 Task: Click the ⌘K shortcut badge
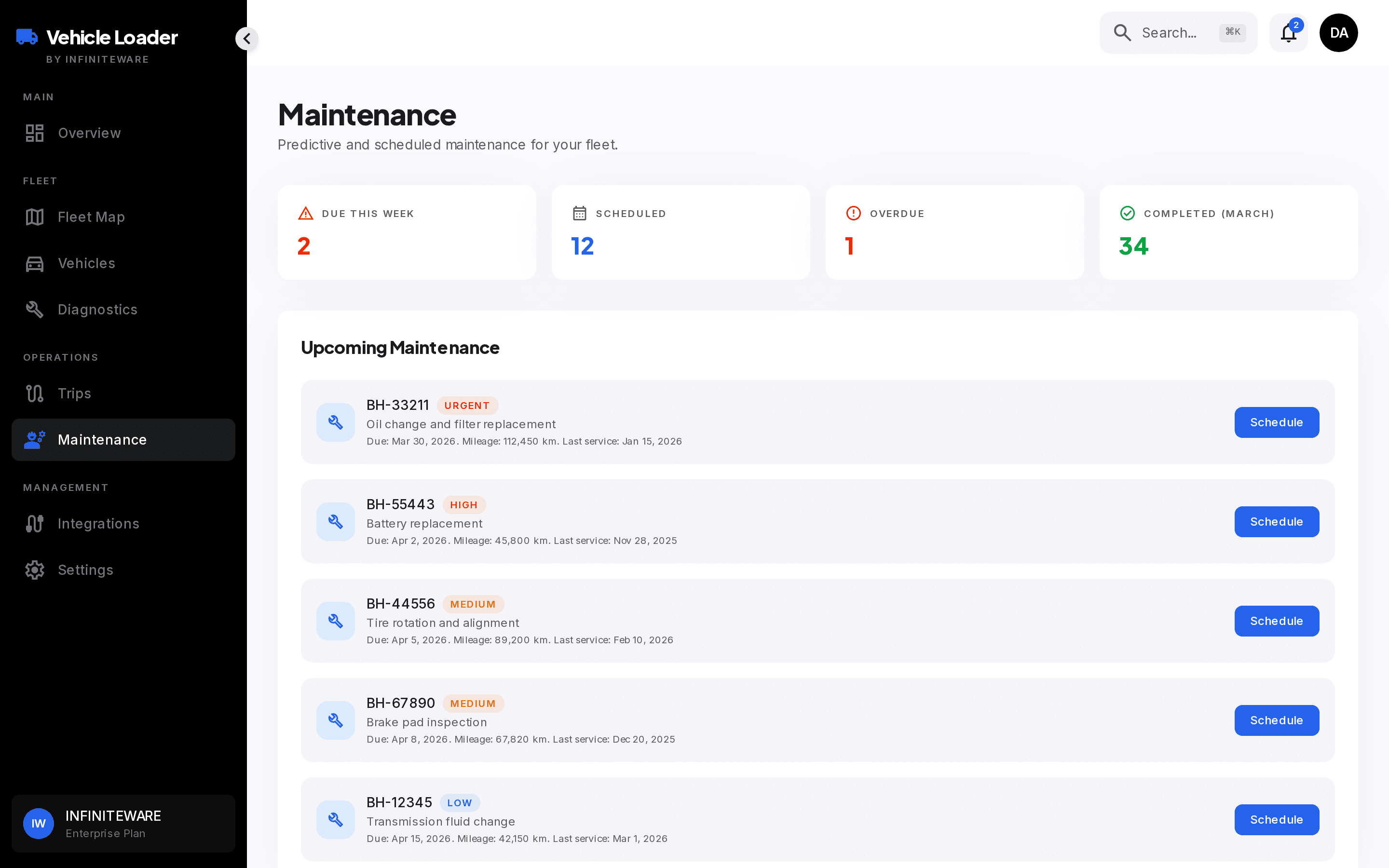1232,32
